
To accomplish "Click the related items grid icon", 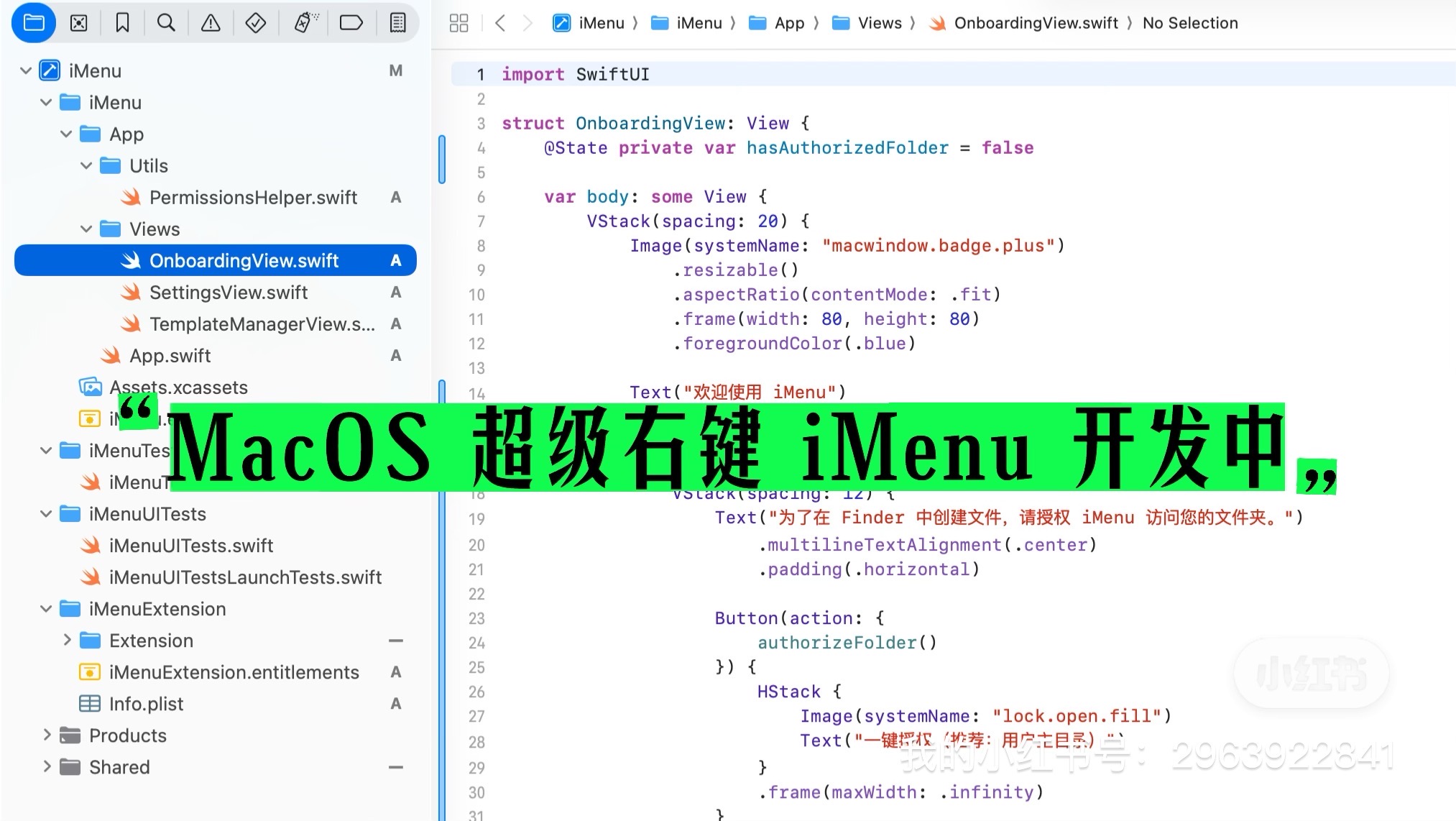I will 459,23.
